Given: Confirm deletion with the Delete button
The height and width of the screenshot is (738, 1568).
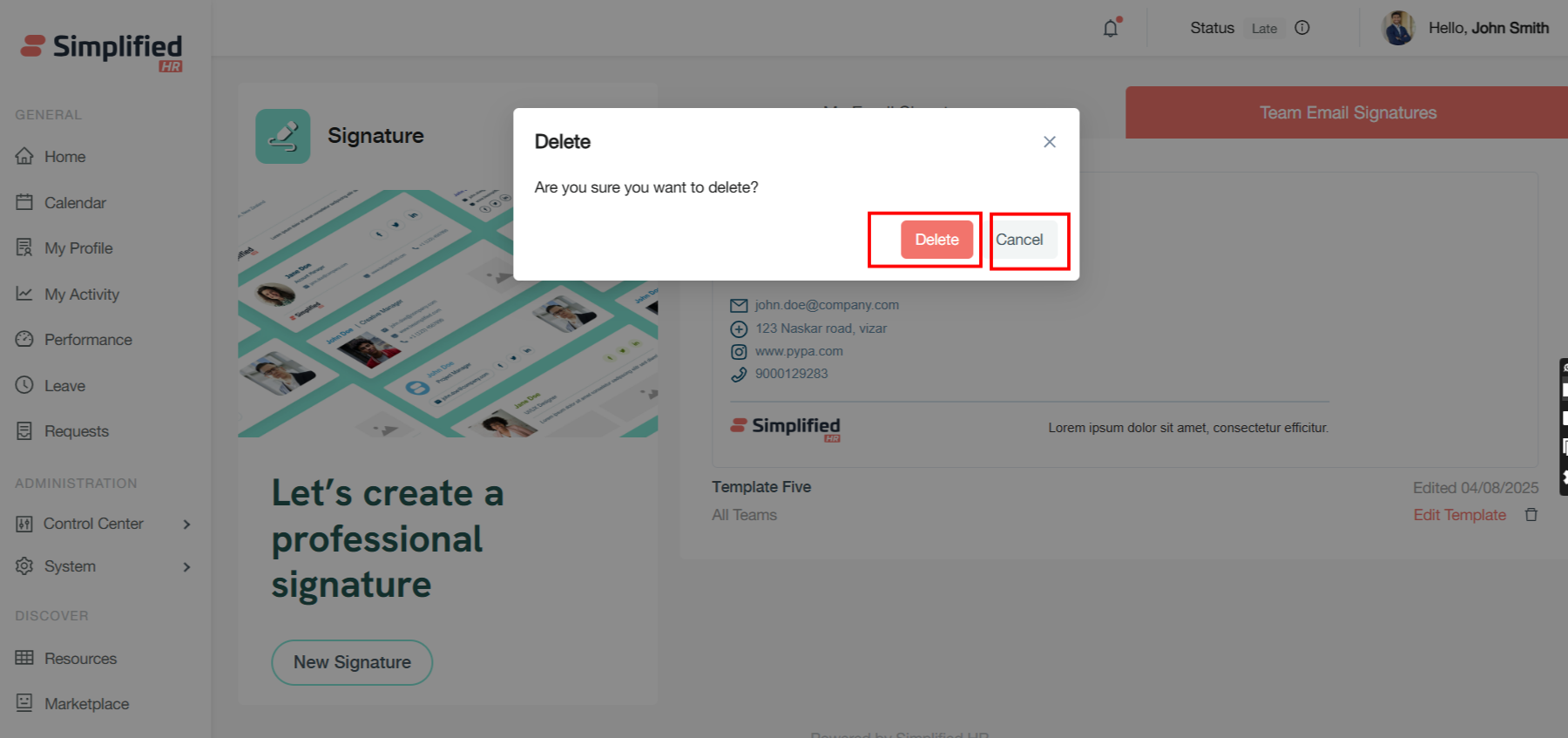Looking at the screenshot, I should pos(936,240).
